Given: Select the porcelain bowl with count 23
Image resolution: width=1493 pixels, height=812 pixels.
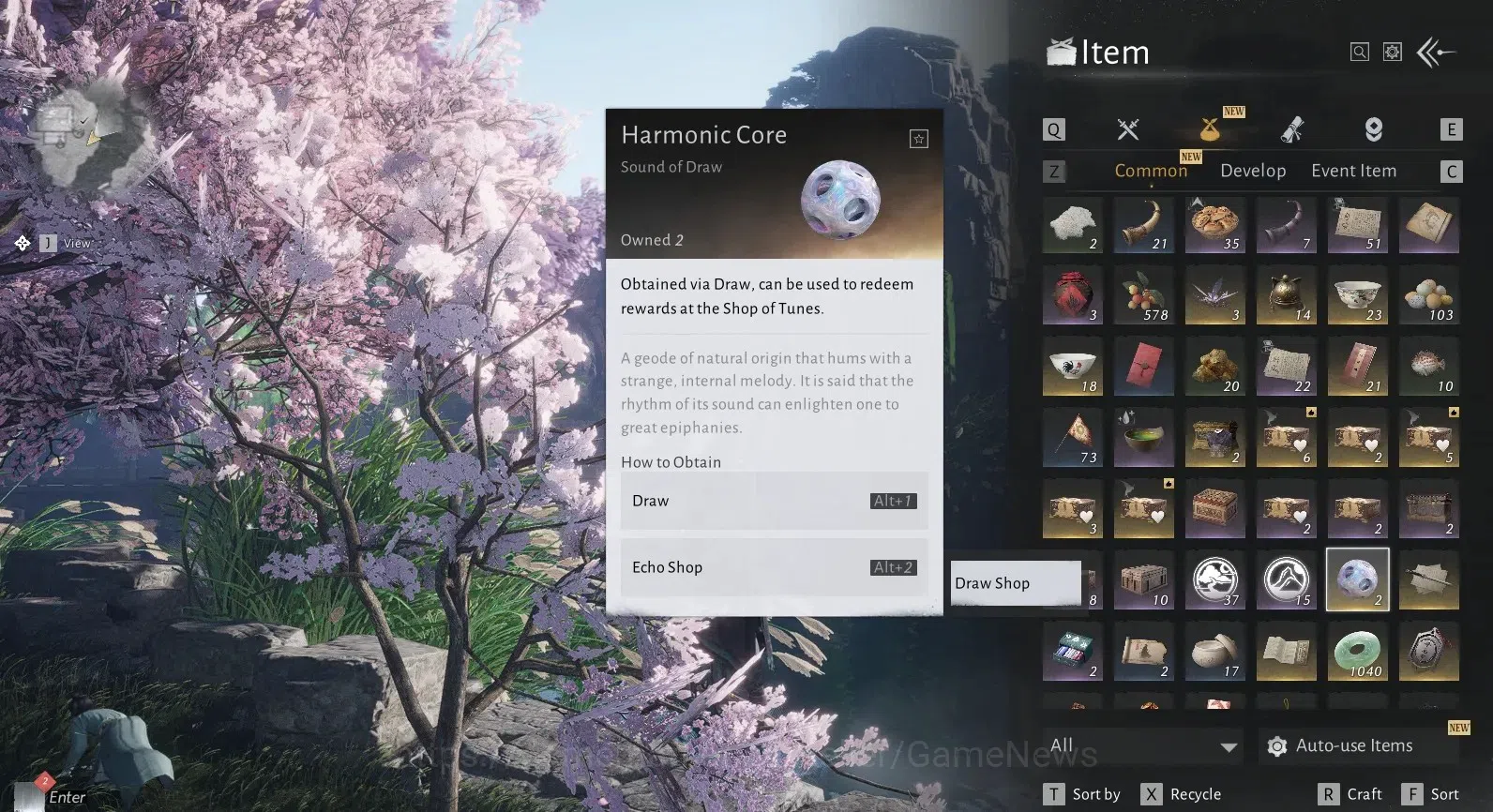Looking at the screenshot, I should [1358, 295].
